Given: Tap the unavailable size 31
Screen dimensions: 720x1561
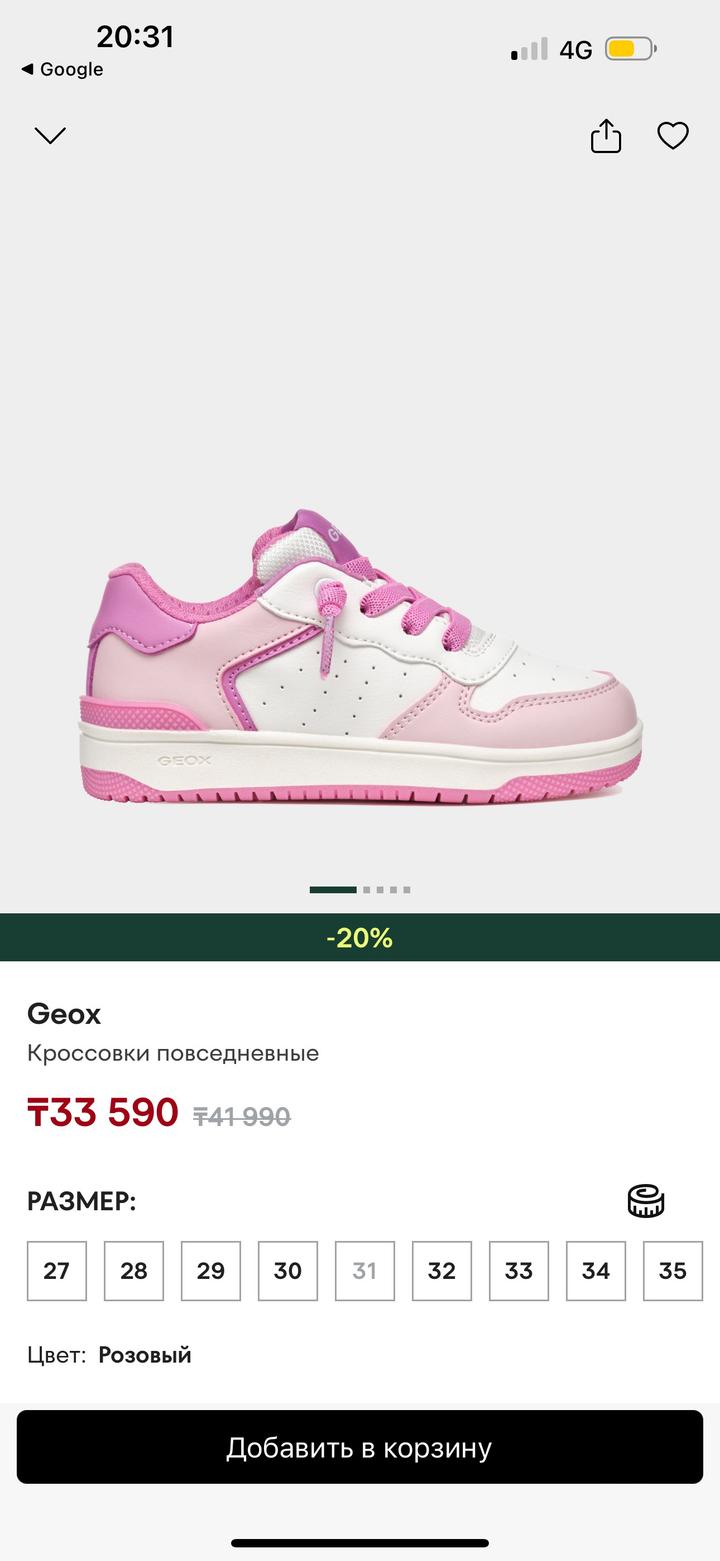Looking at the screenshot, I should point(365,1271).
